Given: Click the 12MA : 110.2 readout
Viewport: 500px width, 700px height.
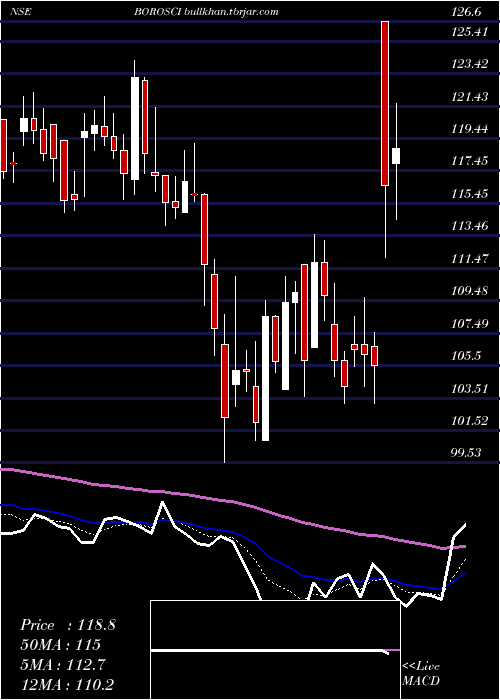Looking at the screenshot, I should 66,684.
